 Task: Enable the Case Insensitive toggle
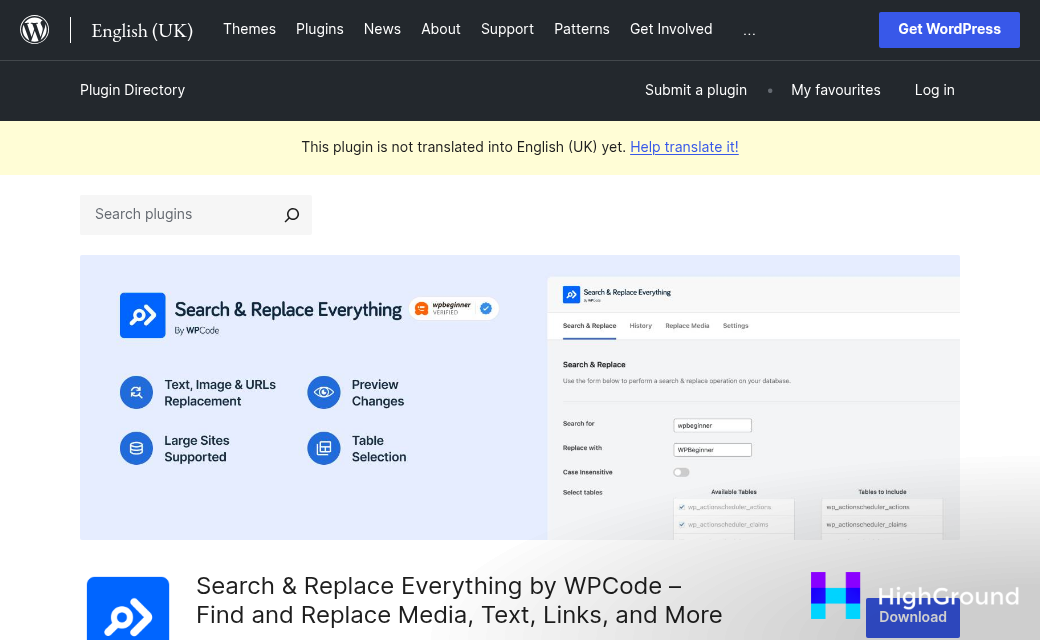pos(681,471)
